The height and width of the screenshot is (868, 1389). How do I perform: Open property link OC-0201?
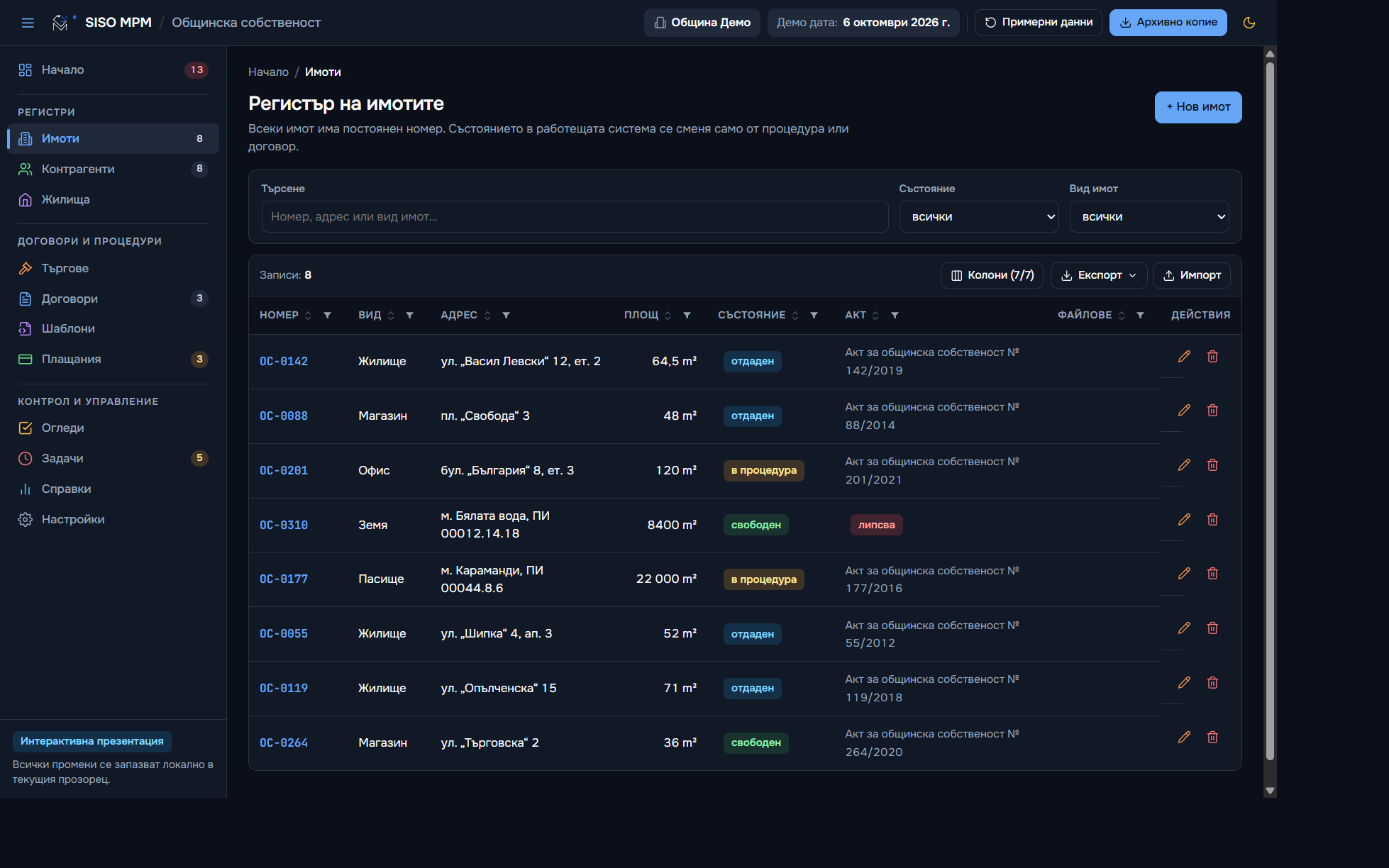tap(284, 471)
